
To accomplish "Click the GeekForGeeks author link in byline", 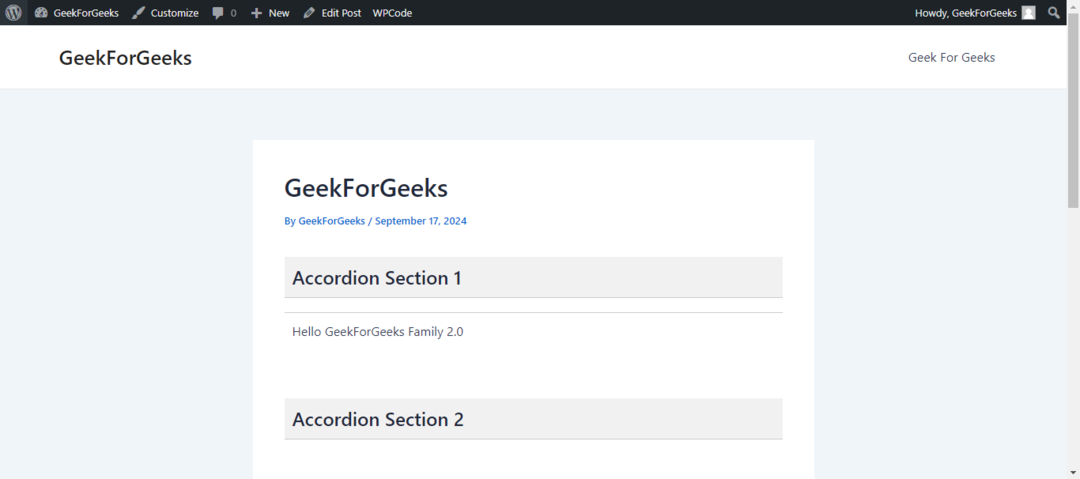I will 331,221.
